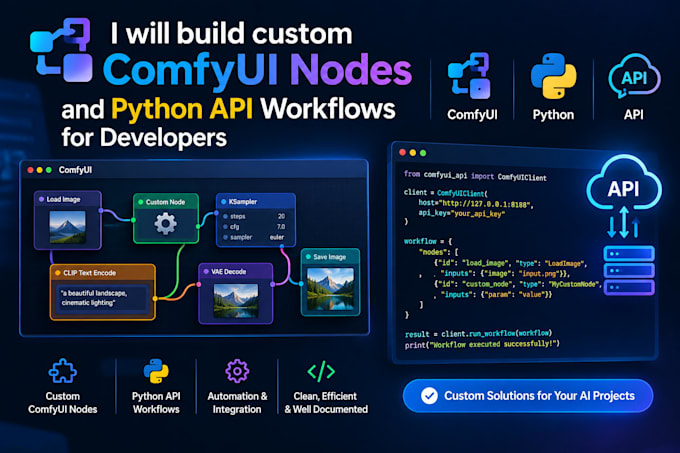Screen dimensions: 680x453
Task: Click the orange dot on CLIP Text Encode node
Action: (57, 273)
